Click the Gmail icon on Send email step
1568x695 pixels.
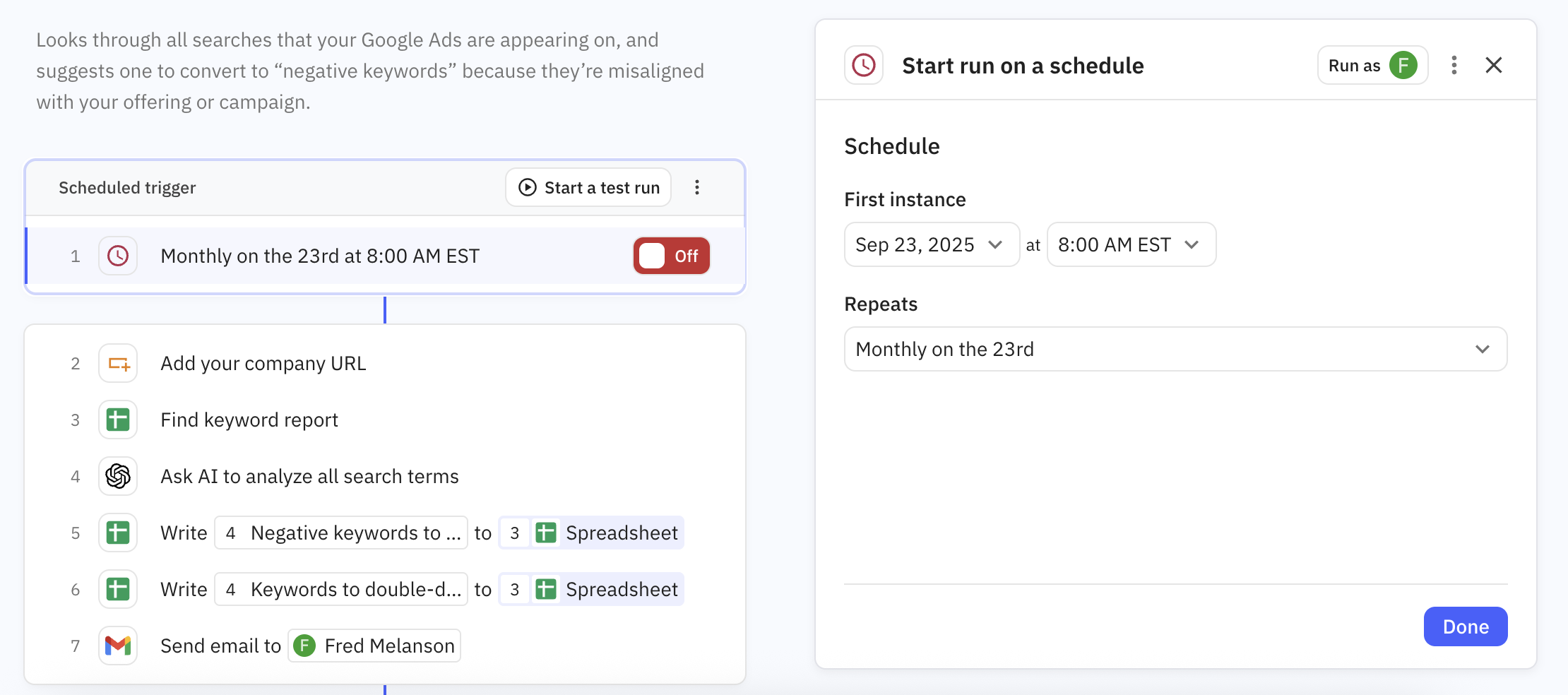pos(118,646)
